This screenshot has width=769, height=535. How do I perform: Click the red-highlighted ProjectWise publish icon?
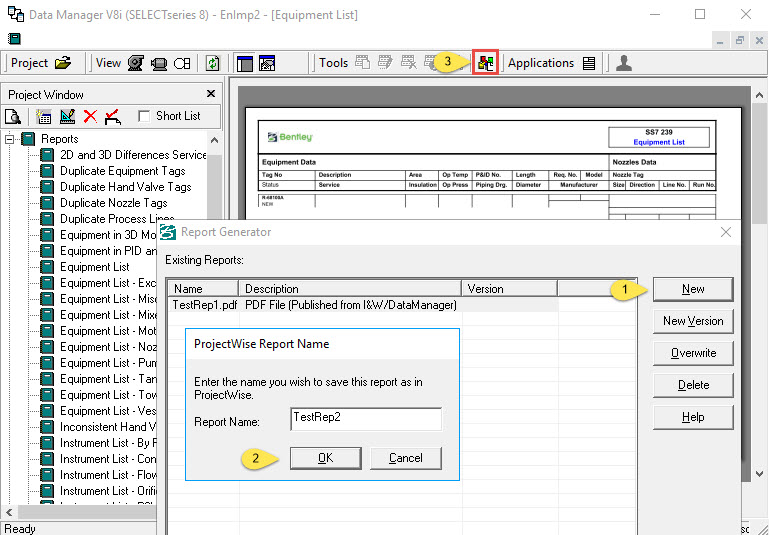pos(486,63)
